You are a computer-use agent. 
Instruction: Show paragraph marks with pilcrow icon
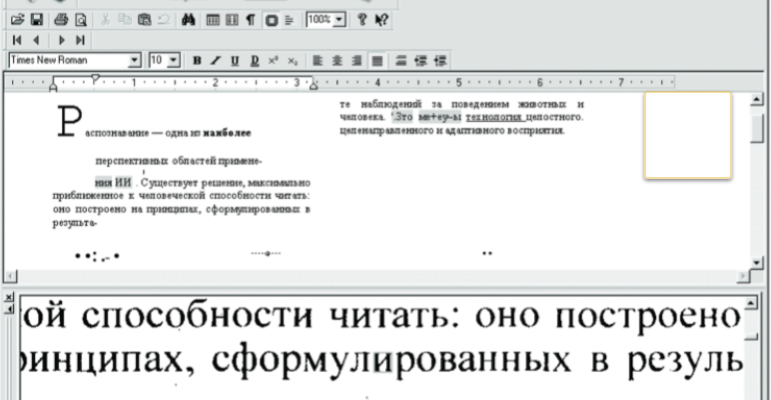[x=250, y=19]
